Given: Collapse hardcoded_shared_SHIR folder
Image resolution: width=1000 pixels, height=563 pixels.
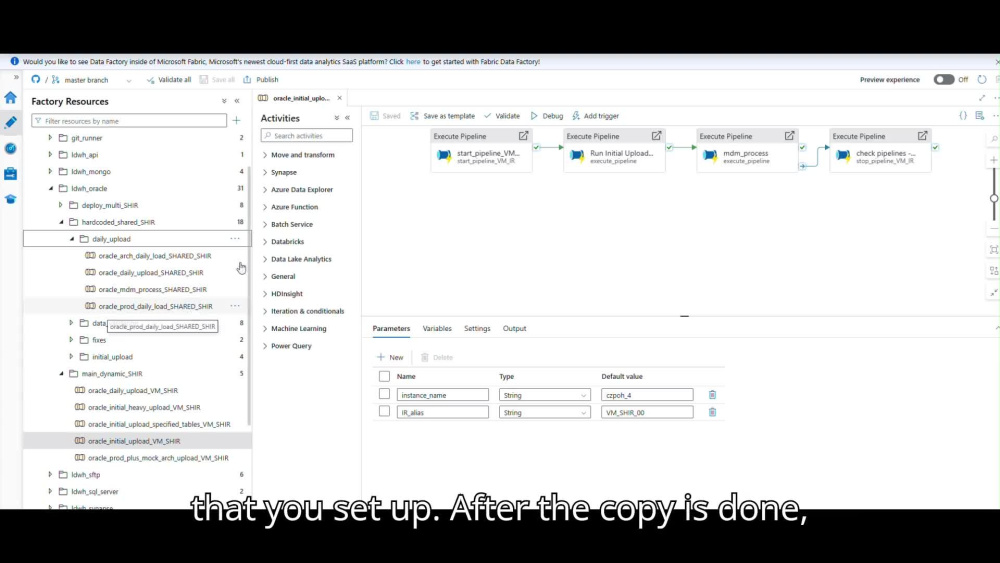Looking at the screenshot, I should tap(61, 222).
